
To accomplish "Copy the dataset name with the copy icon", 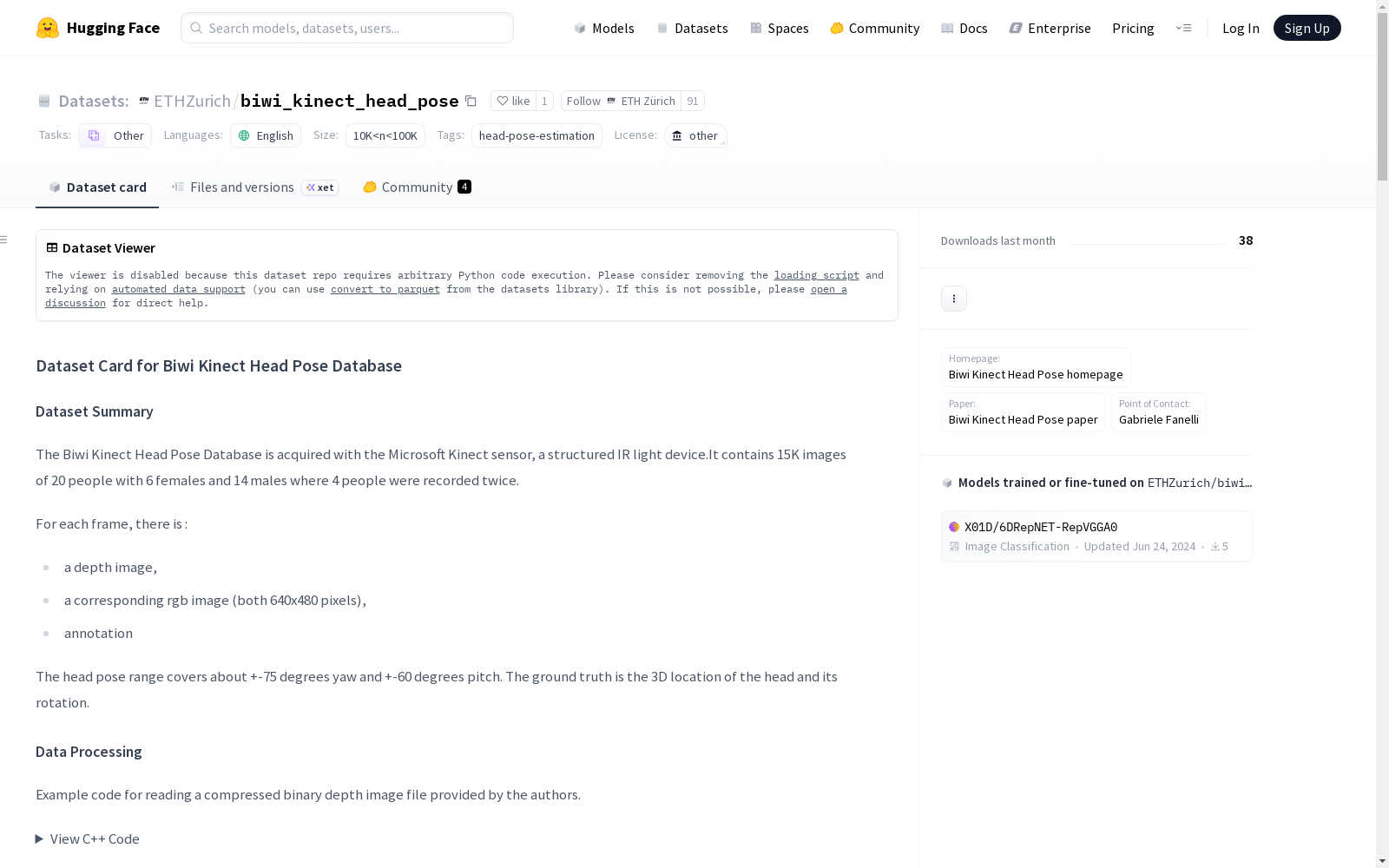I will [471, 101].
